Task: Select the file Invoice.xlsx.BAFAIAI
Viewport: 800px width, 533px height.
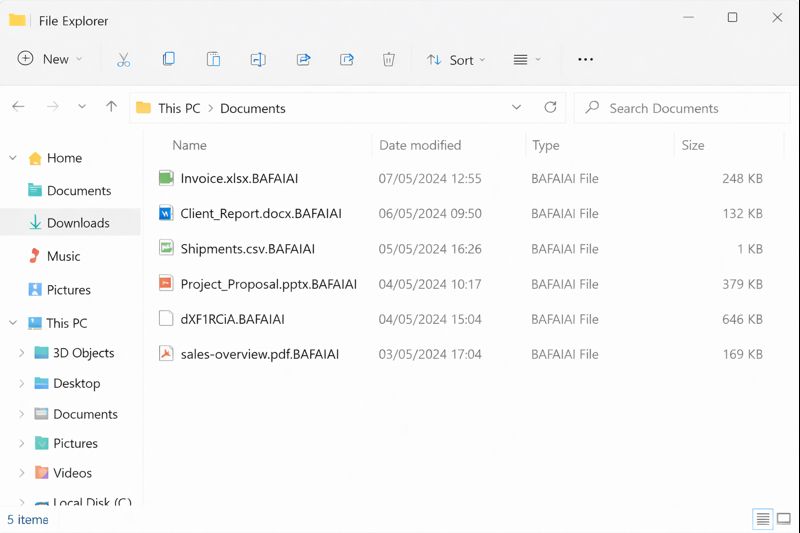Action: coord(239,179)
